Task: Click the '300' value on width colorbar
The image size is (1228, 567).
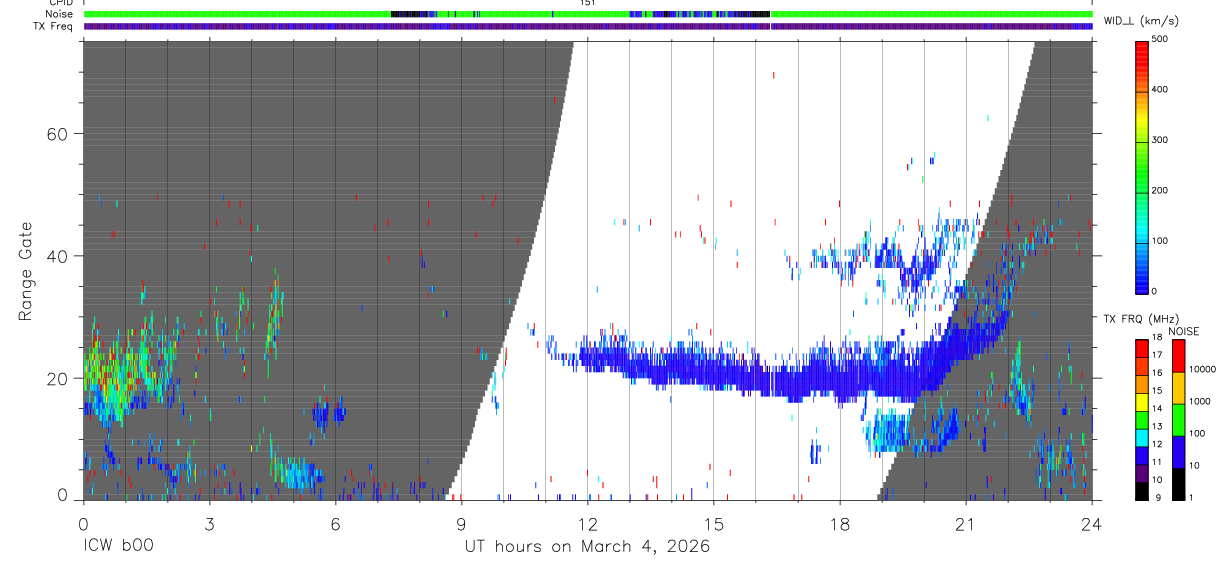Action: point(1162,140)
